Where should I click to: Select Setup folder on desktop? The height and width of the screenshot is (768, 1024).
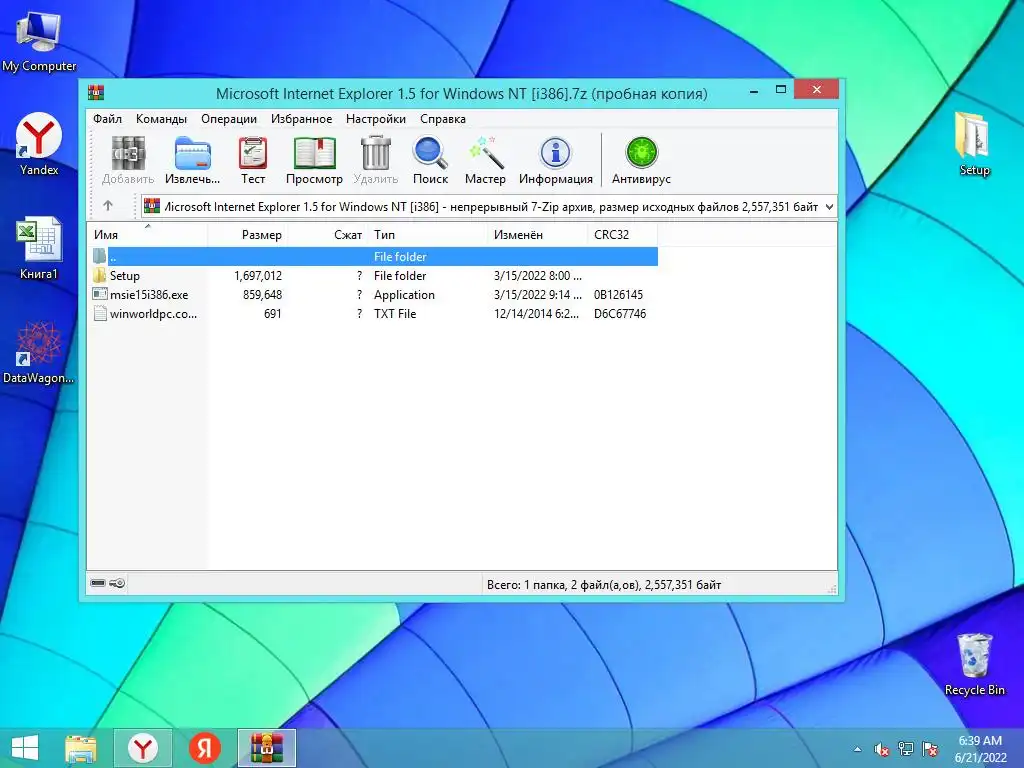974,144
